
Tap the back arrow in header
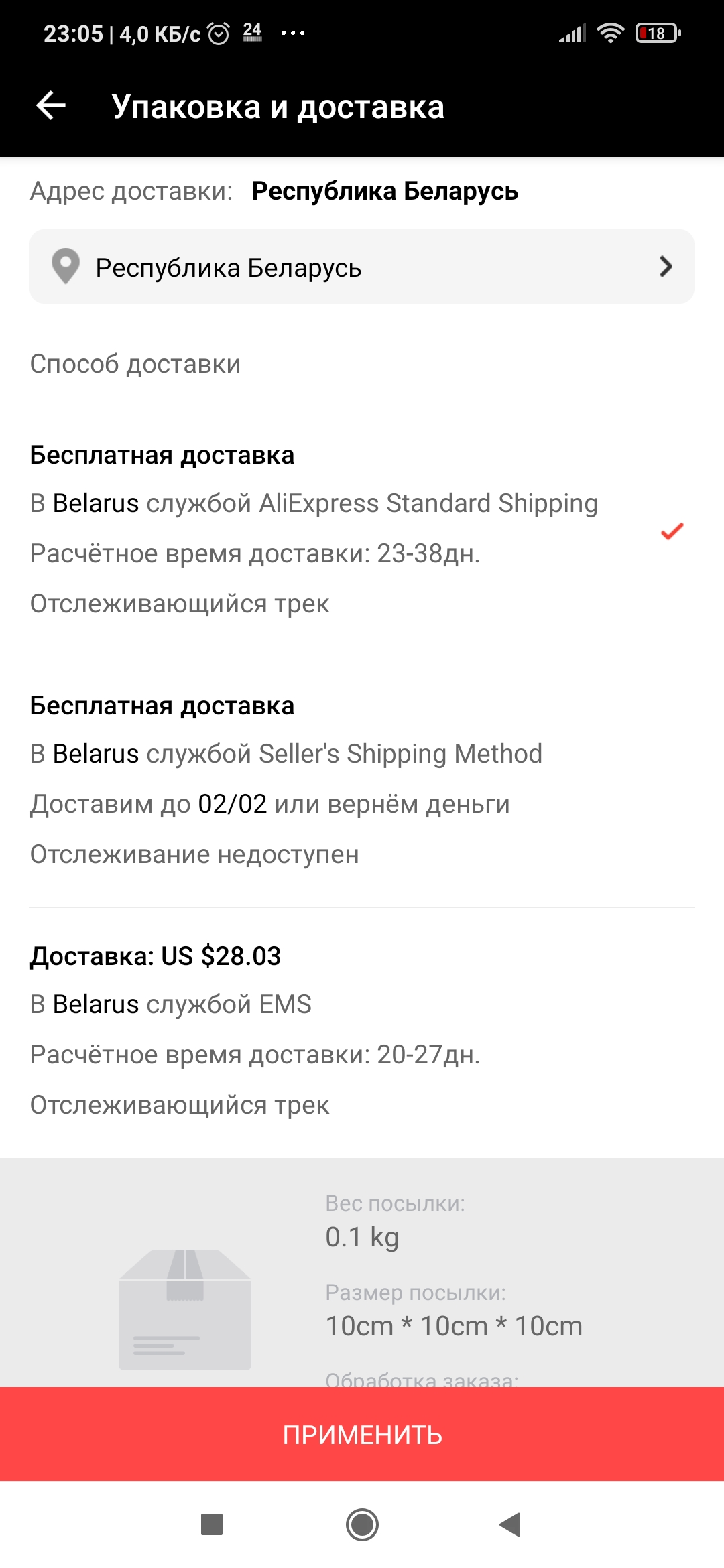(51, 106)
